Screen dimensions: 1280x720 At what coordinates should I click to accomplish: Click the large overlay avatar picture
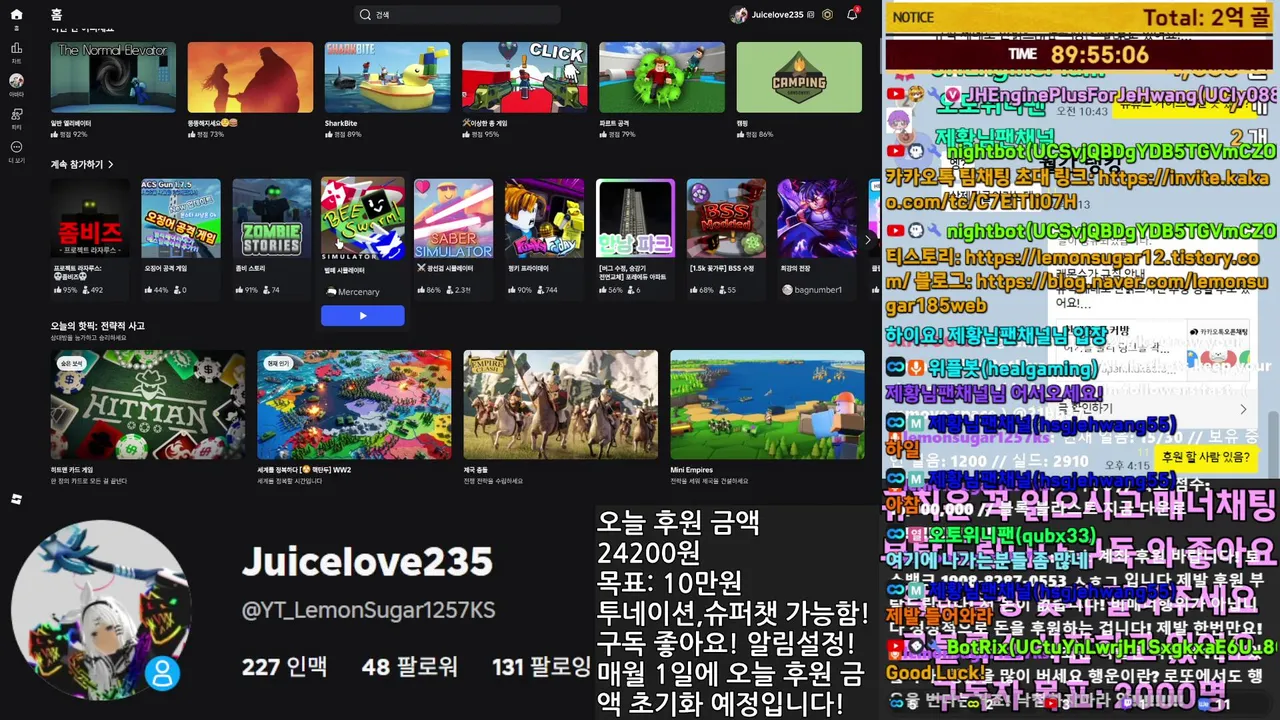click(100, 611)
